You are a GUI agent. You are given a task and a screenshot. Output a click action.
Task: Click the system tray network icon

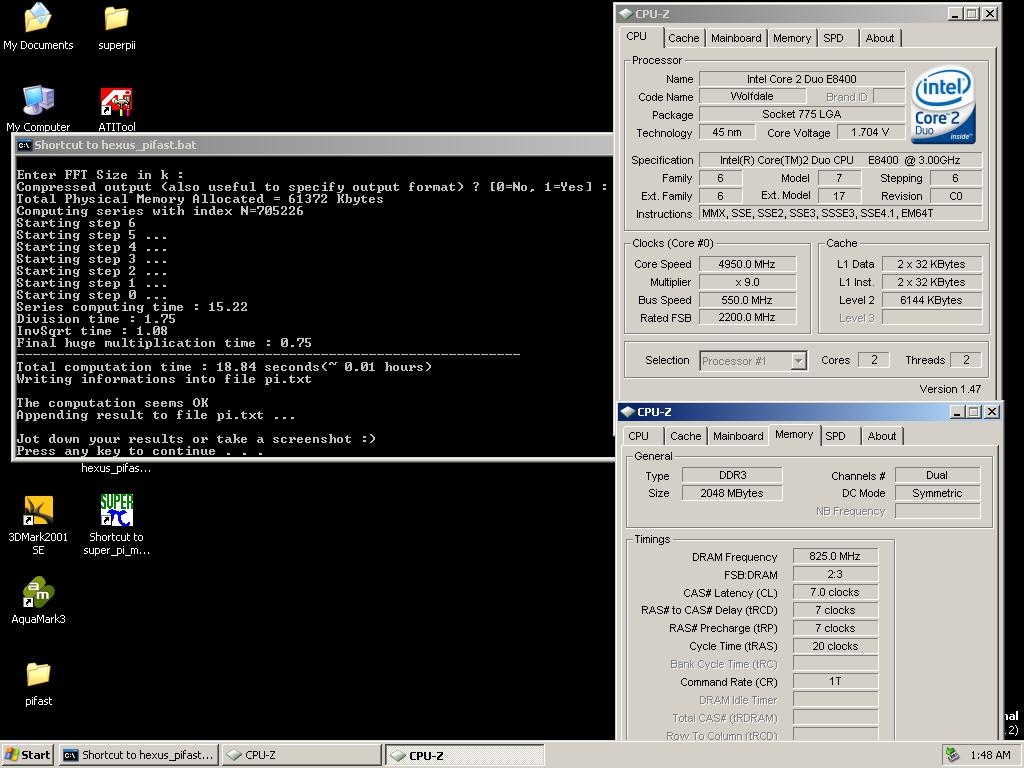[x=953, y=755]
